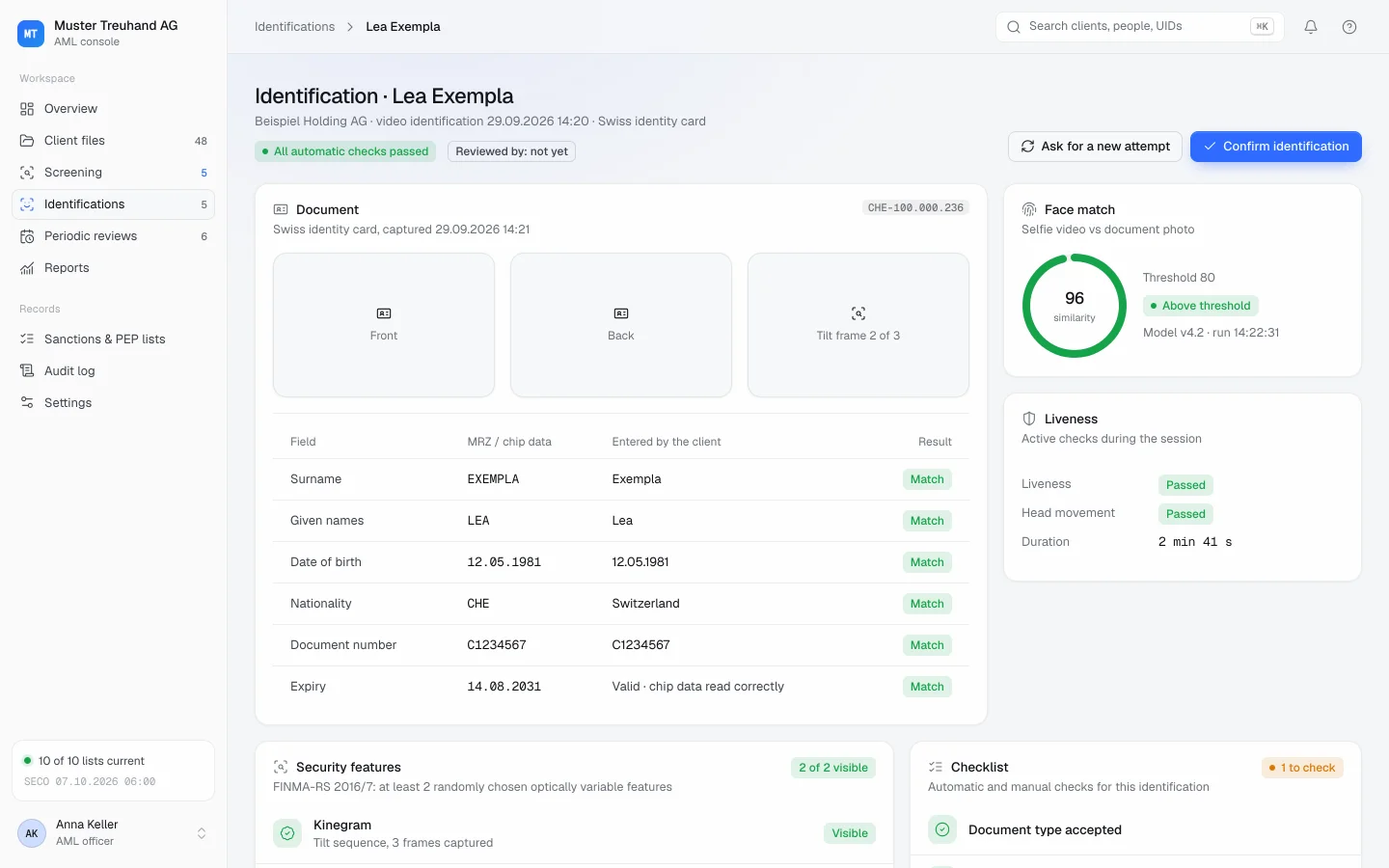Click the search clients input field

[1139, 27]
